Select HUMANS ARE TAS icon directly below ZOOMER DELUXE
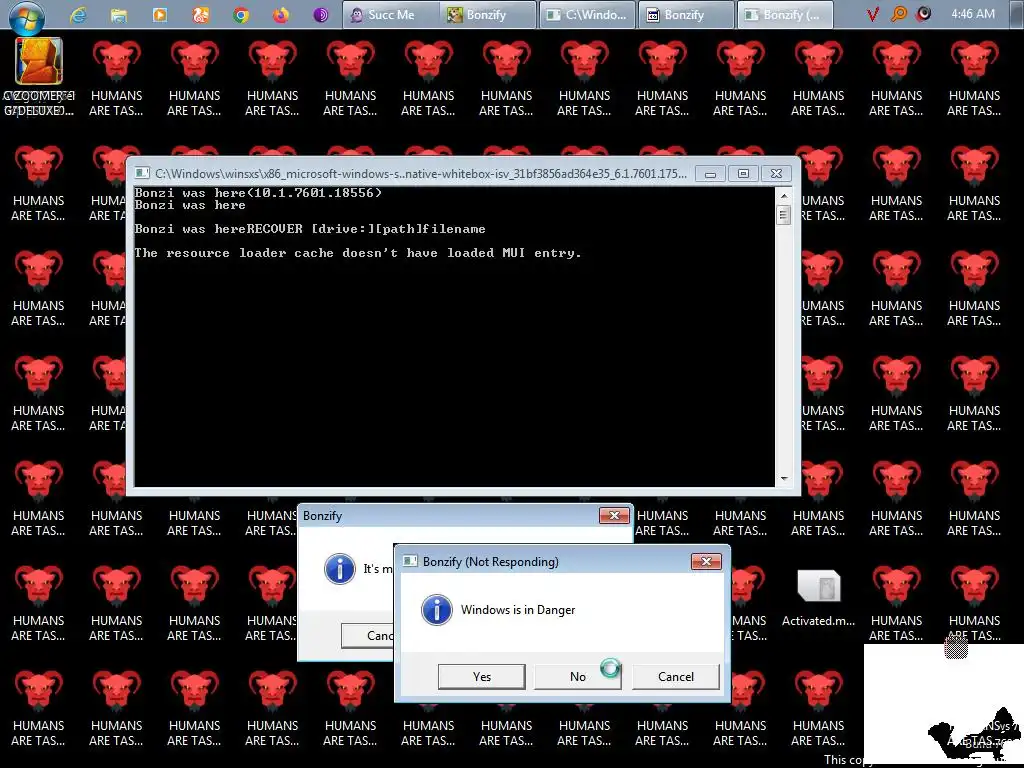 (39, 182)
